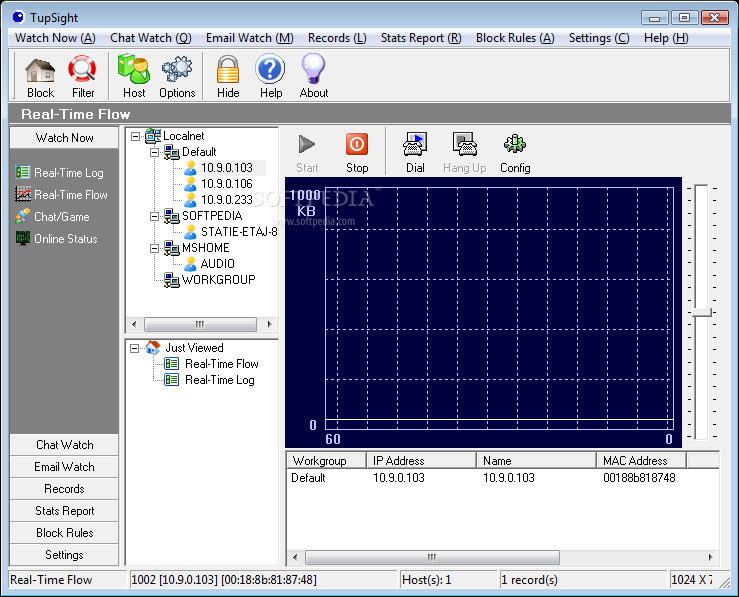Click the tree scrollbar left arrow
The height and width of the screenshot is (597, 739).
click(x=134, y=324)
